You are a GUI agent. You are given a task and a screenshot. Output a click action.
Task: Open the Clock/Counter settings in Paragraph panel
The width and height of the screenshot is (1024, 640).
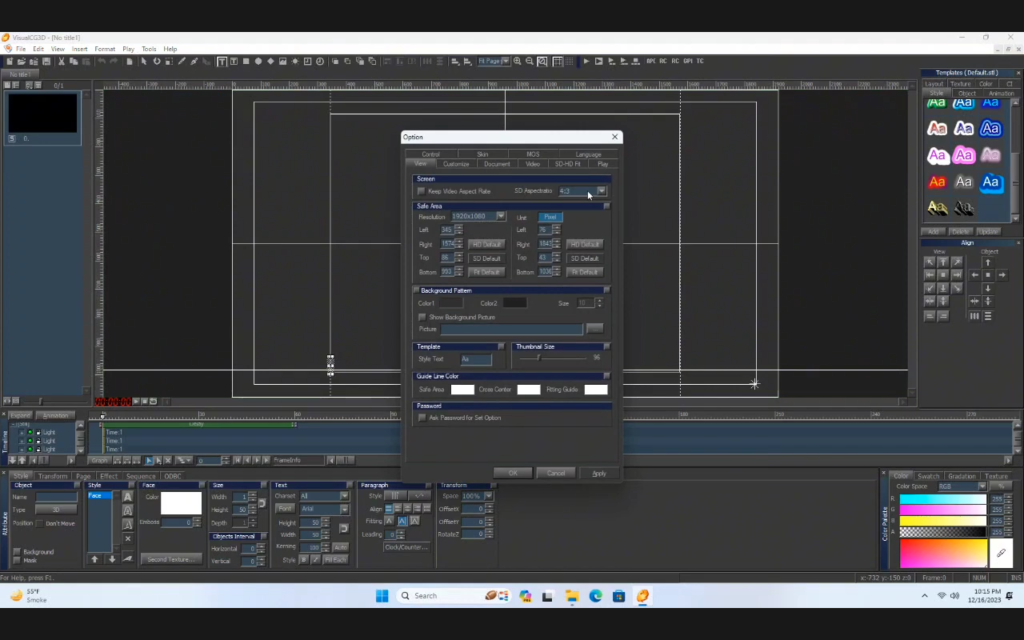coord(406,548)
